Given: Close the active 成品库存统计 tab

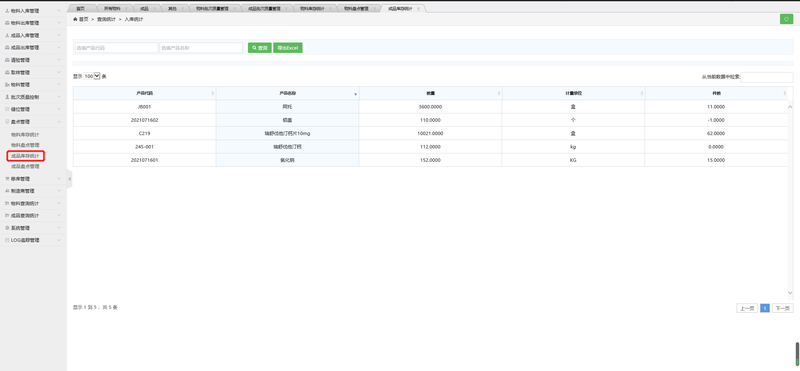Looking at the screenshot, I should coord(418,9).
